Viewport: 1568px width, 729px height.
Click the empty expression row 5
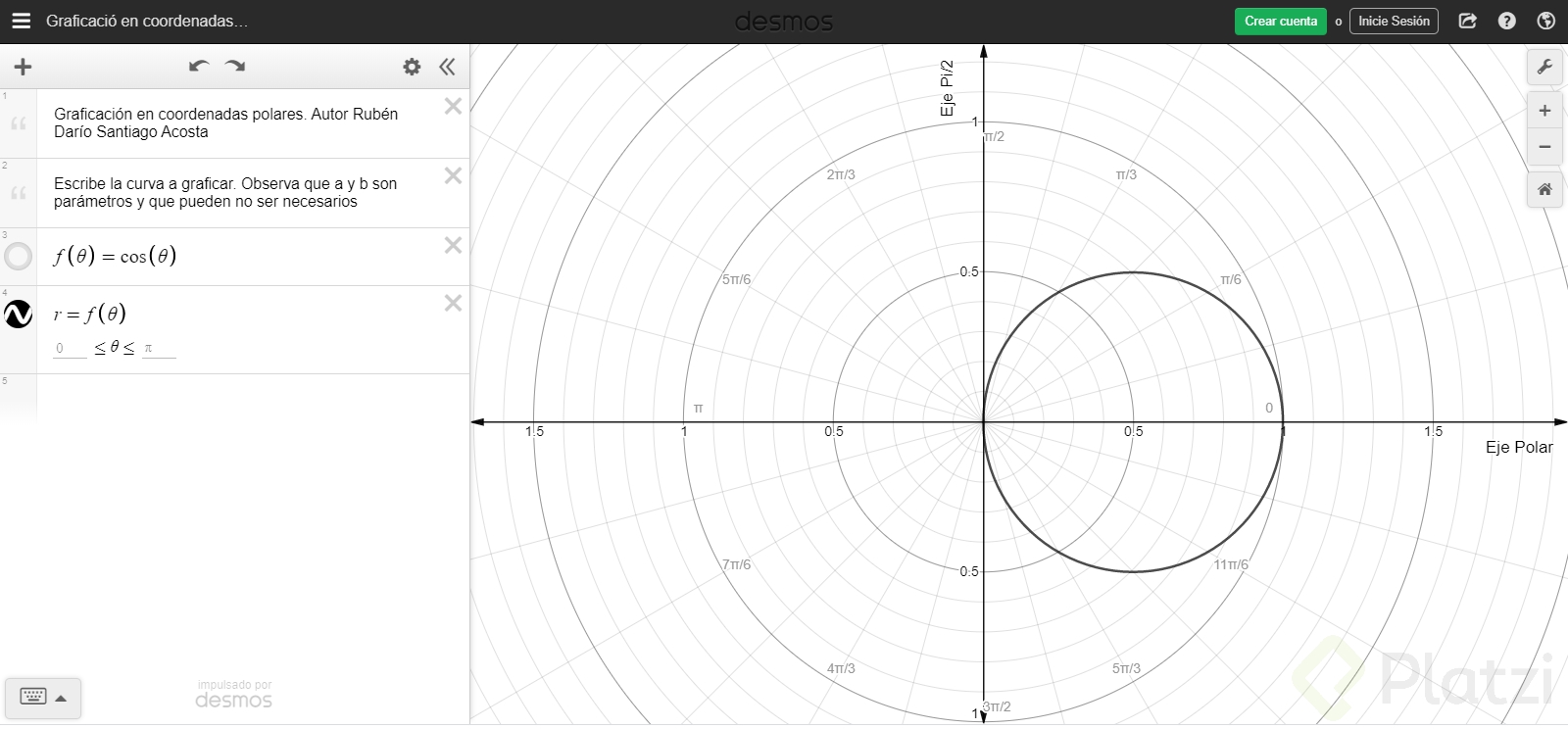253,397
